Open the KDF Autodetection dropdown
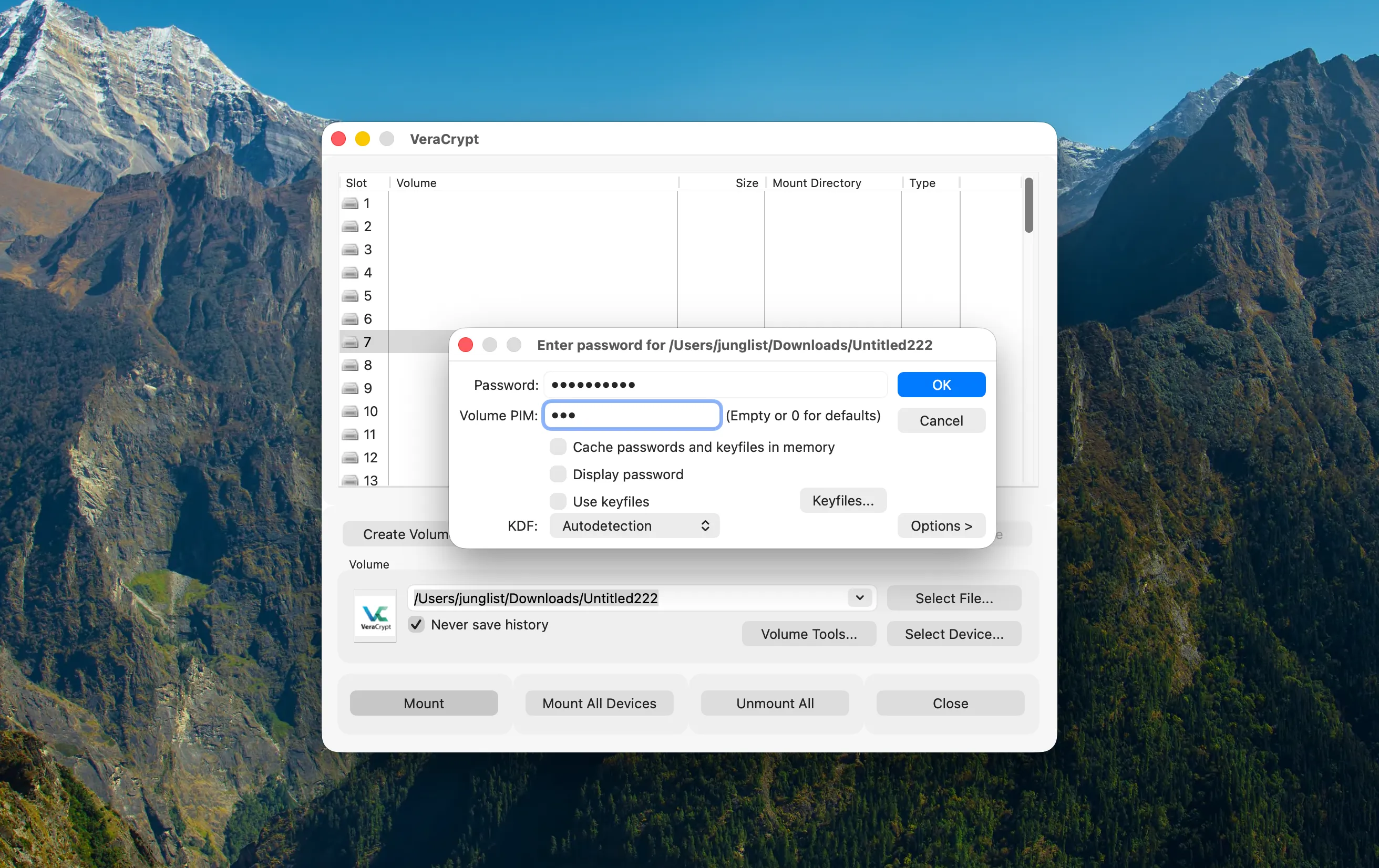Viewport: 1379px width, 868px height. click(x=634, y=525)
